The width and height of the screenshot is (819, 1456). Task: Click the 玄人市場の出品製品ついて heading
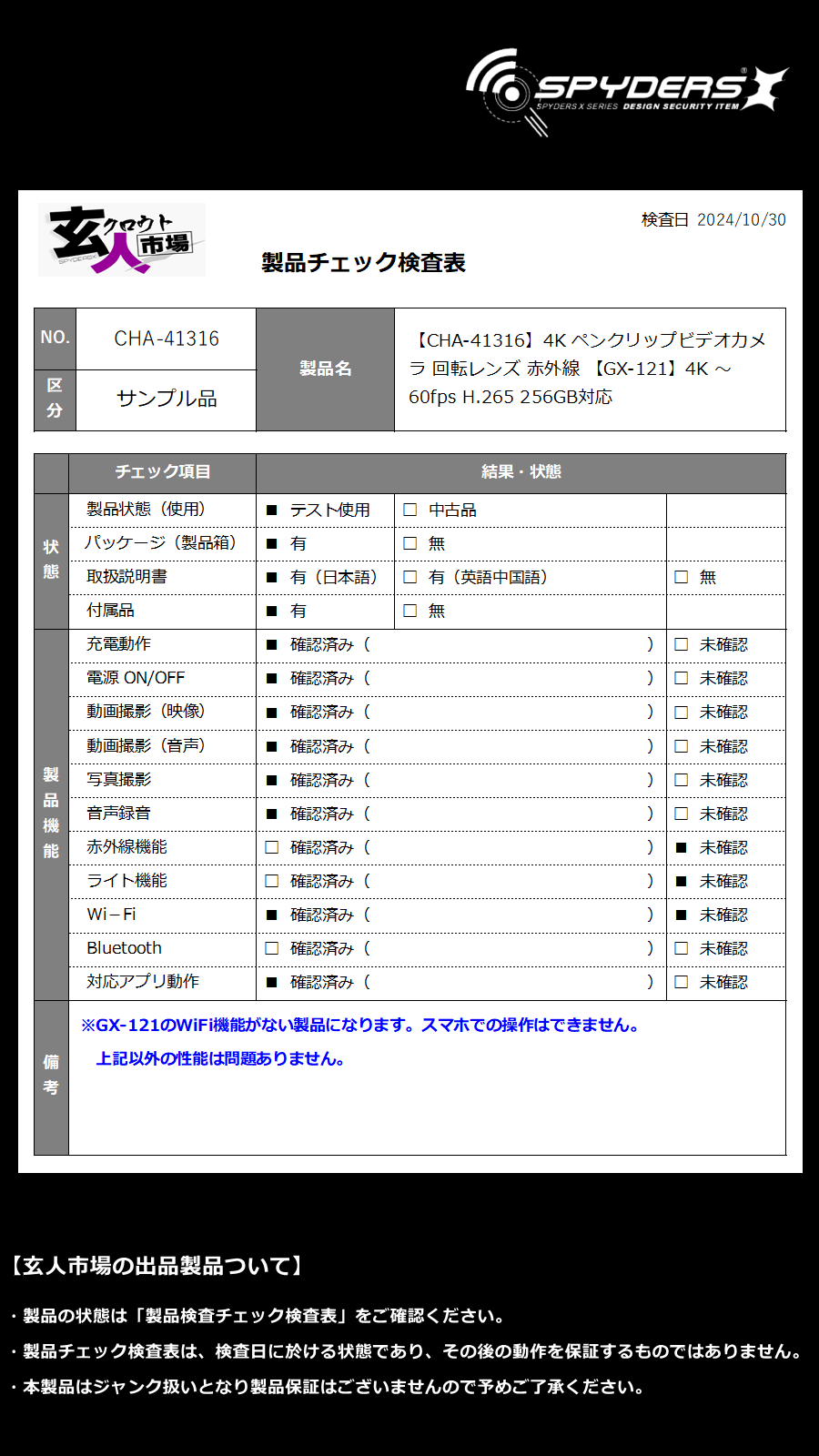157,1267
